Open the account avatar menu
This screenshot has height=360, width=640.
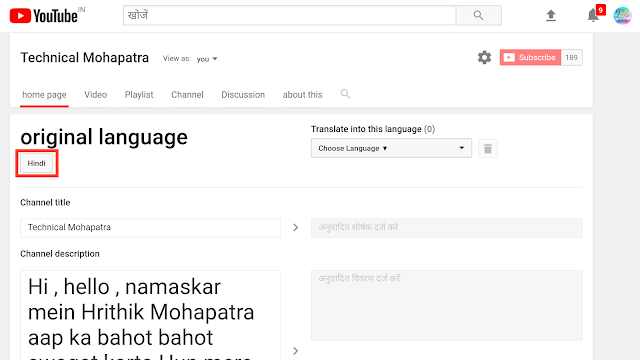(x=622, y=16)
